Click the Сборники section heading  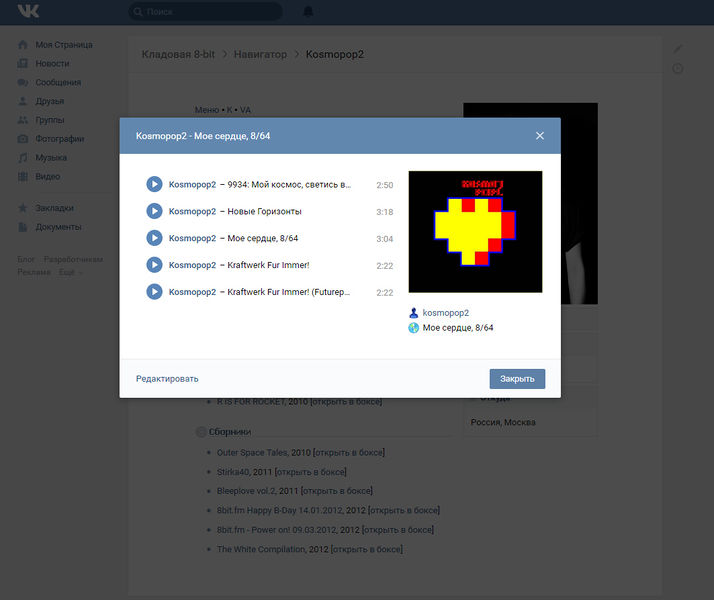coord(230,432)
